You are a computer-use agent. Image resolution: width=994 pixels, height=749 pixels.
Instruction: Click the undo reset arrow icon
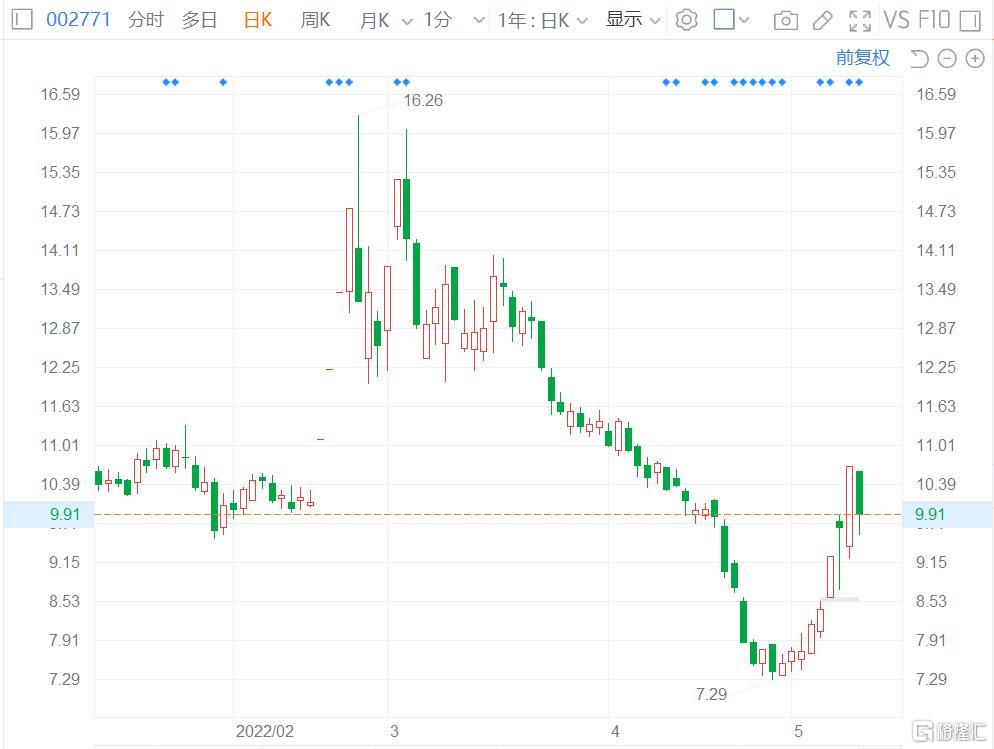point(919,58)
